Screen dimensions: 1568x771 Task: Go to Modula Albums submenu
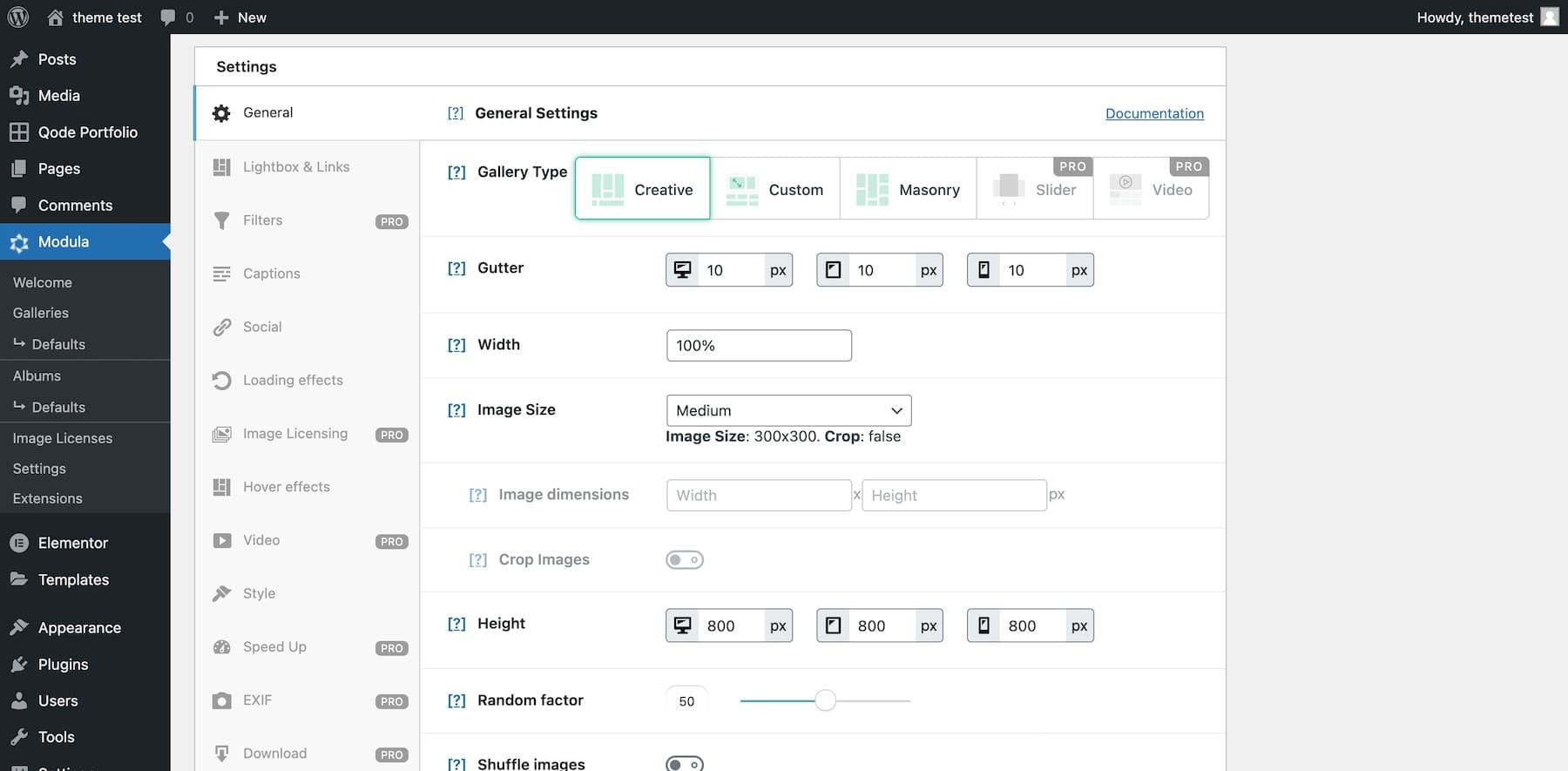coord(37,375)
